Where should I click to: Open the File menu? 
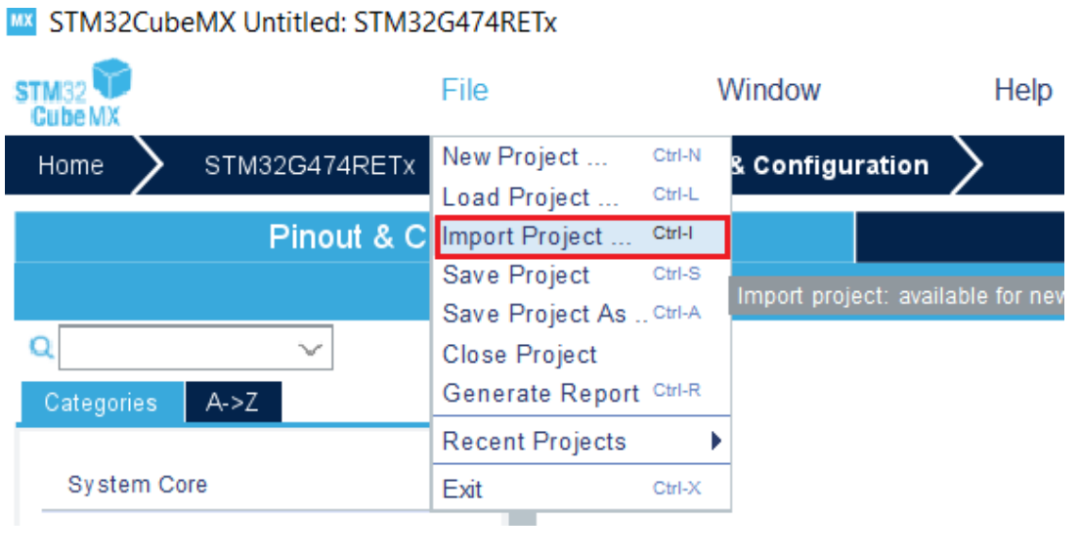click(x=465, y=90)
